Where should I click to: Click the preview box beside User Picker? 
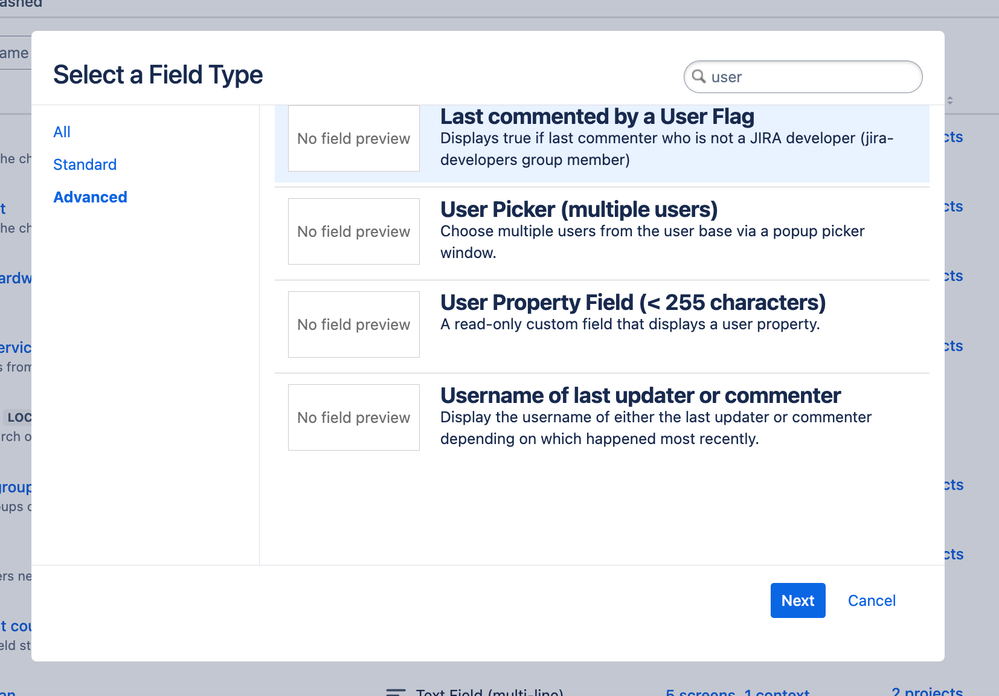[353, 231]
